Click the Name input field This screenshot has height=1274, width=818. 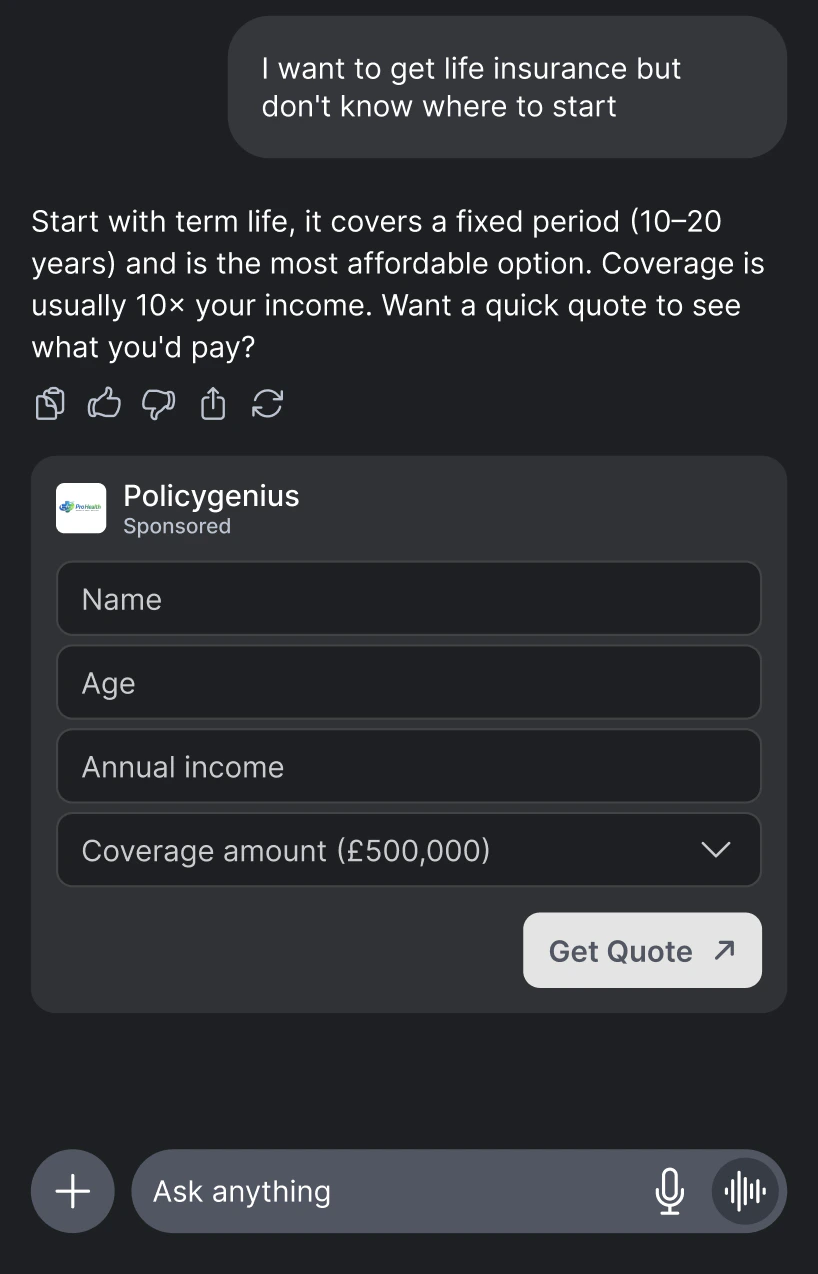pyautogui.click(x=409, y=598)
